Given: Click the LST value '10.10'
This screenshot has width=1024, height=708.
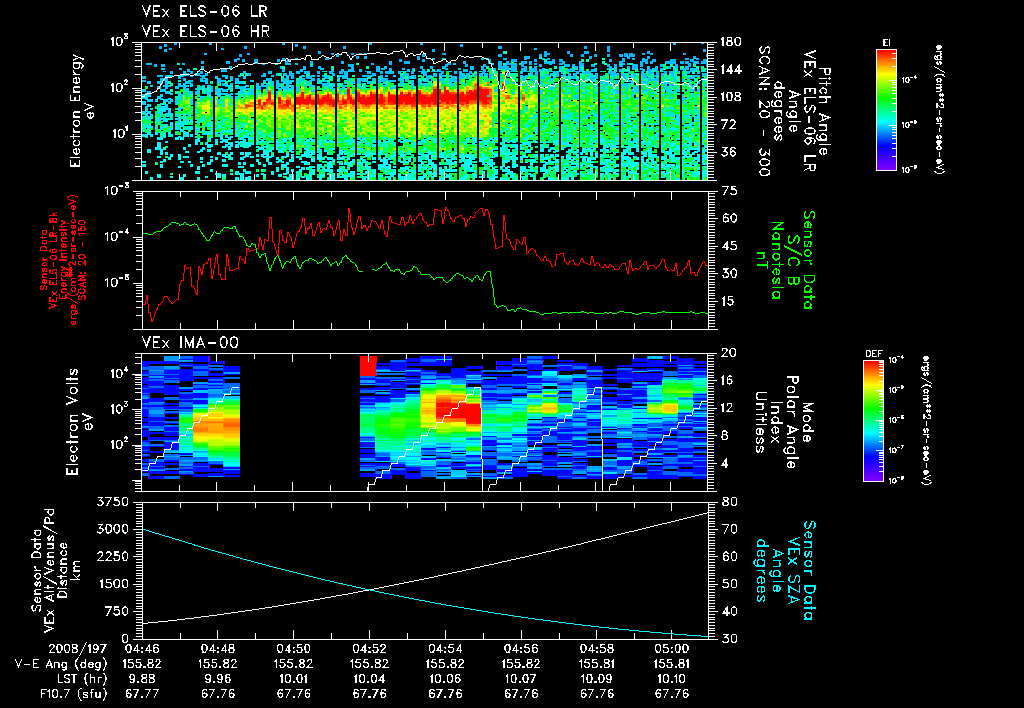Looking at the screenshot, I should coord(672,679).
